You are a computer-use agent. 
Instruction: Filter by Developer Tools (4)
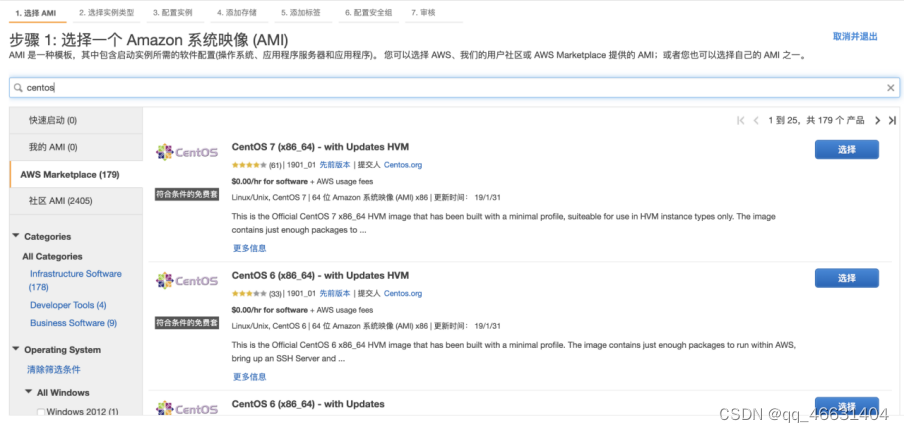point(68,305)
